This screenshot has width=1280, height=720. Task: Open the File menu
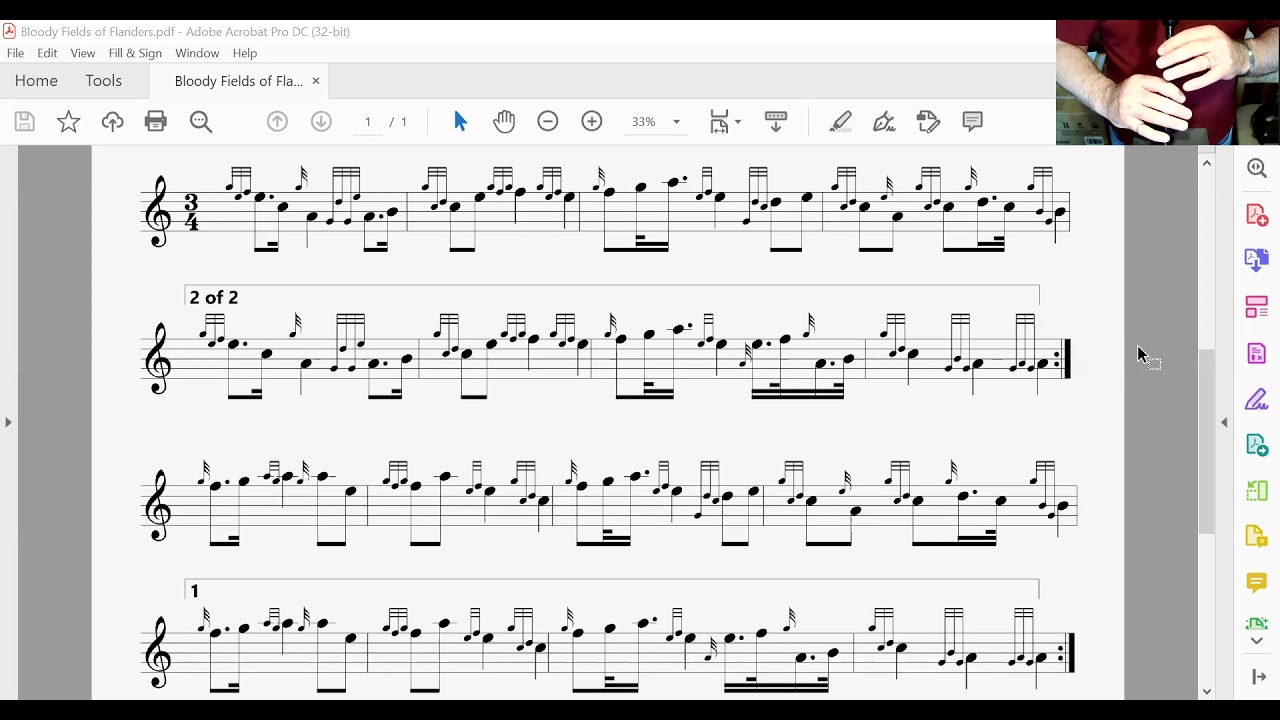(x=15, y=53)
